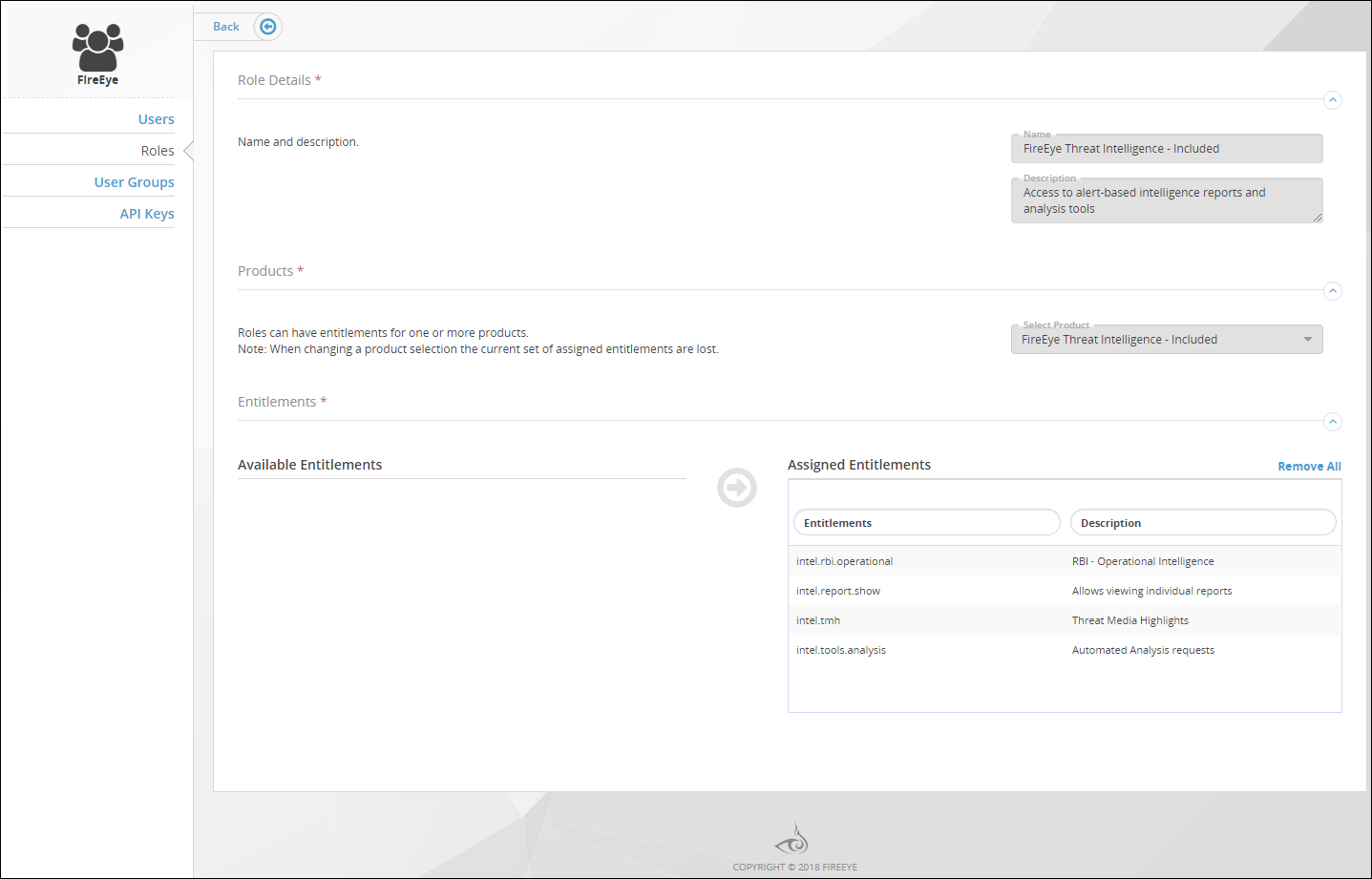Viewport: 1372px width, 879px height.
Task: Filter by the Entitlements column field
Action: tap(927, 522)
